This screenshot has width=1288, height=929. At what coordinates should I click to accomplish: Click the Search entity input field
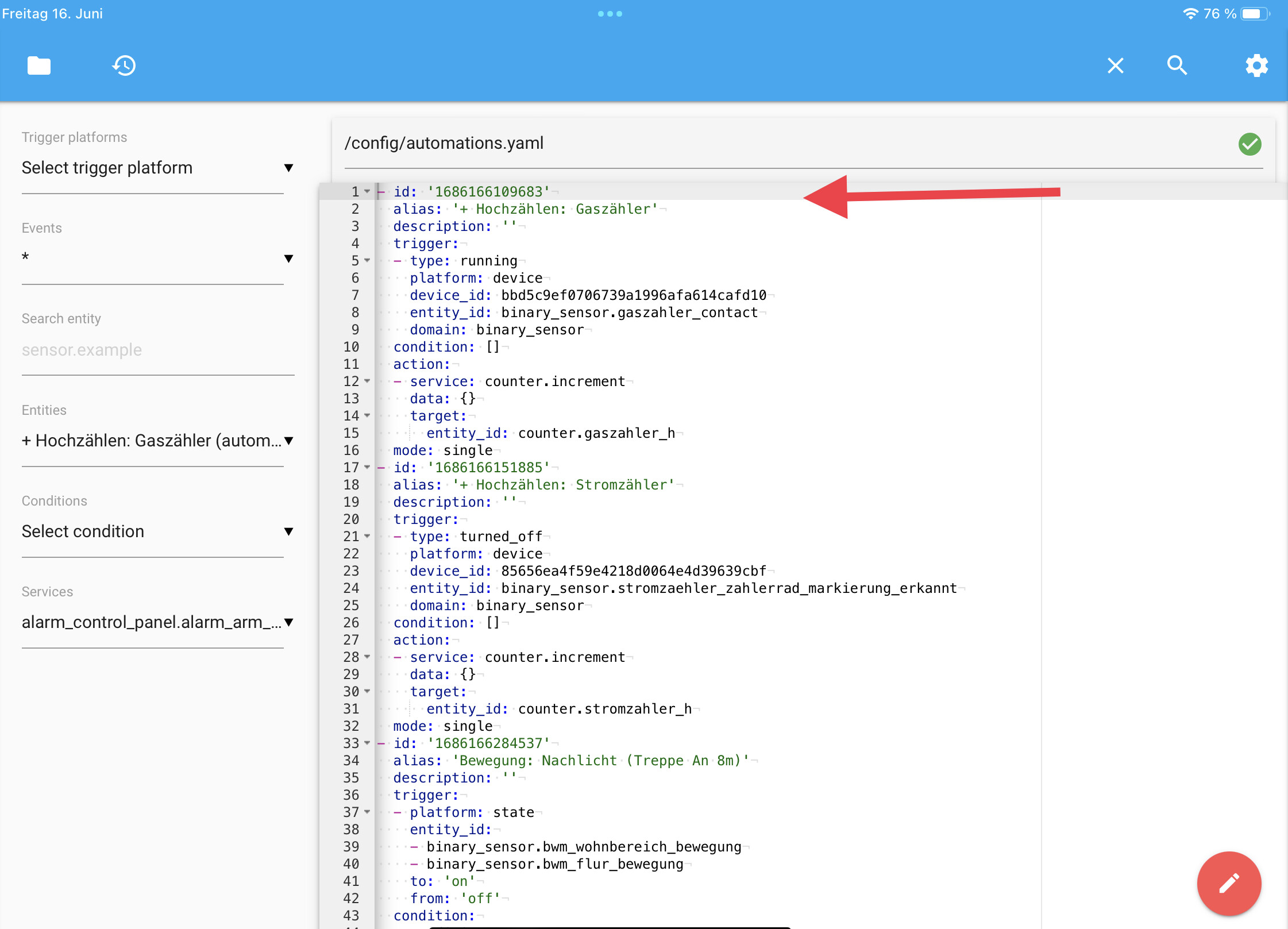[x=157, y=350]
